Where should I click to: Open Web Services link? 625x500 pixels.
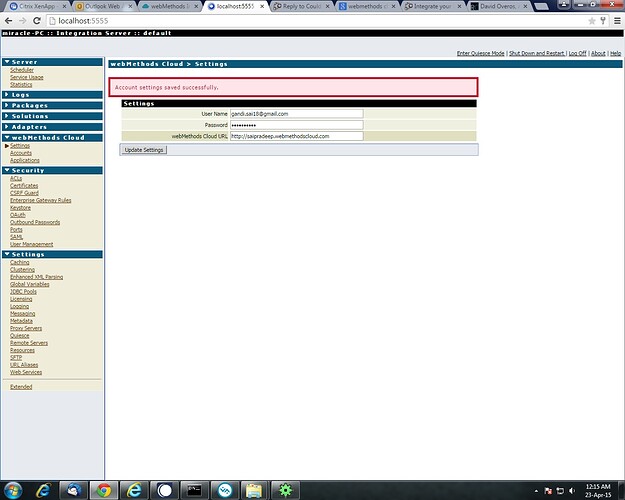pos(26,372)
